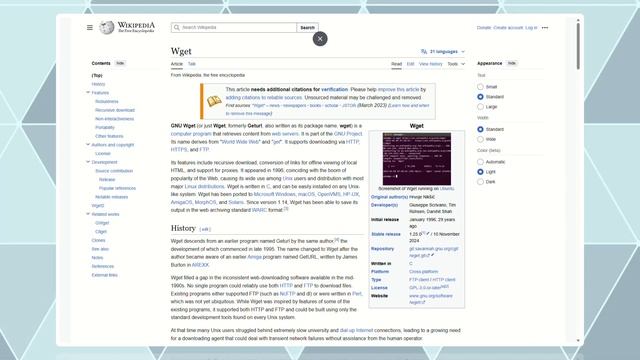Image resolution: width=640 pixels, height=360 pixels.
Task: Click the Wikipedia globe logo
Action: [x=107, y=27]
